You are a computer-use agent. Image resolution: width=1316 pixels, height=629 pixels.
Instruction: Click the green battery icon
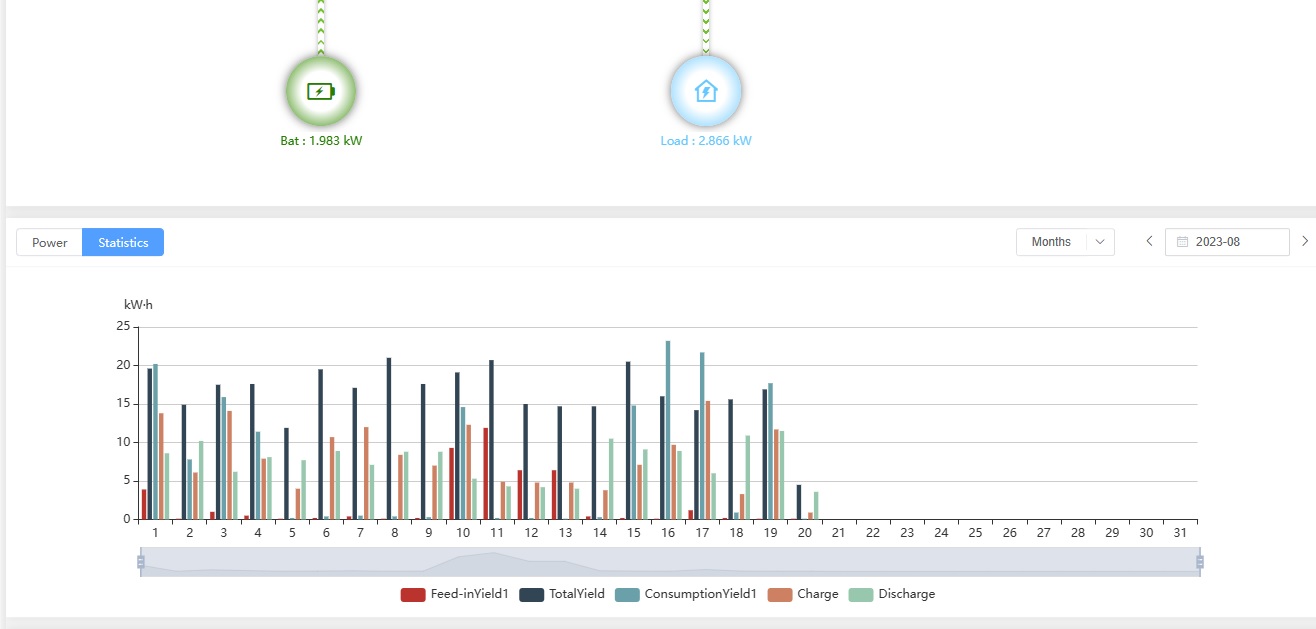pos(320,92)
